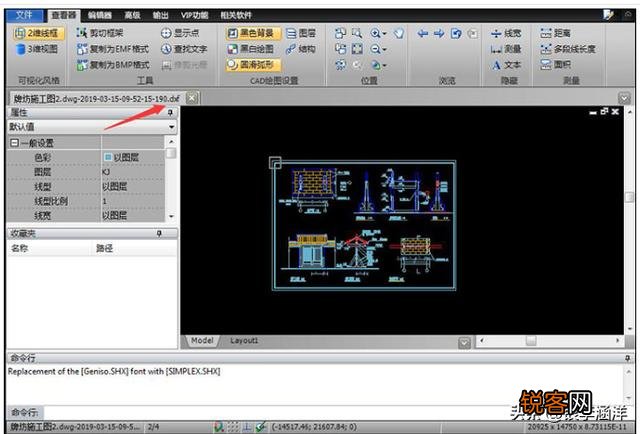The width and height of the screenshot is (640, 434).
Task: Open the zoom in dropdown arrow
Action: click(x=384, y=33)
